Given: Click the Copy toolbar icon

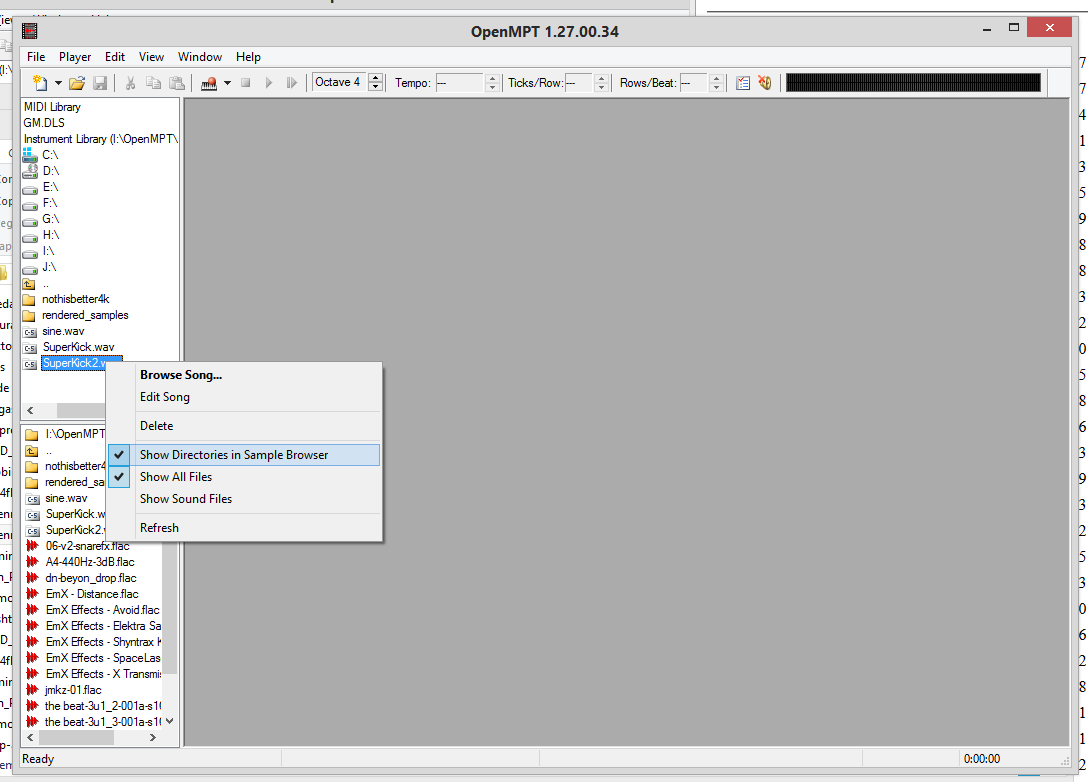Looking at the screenshot, I should click(153, 83).
